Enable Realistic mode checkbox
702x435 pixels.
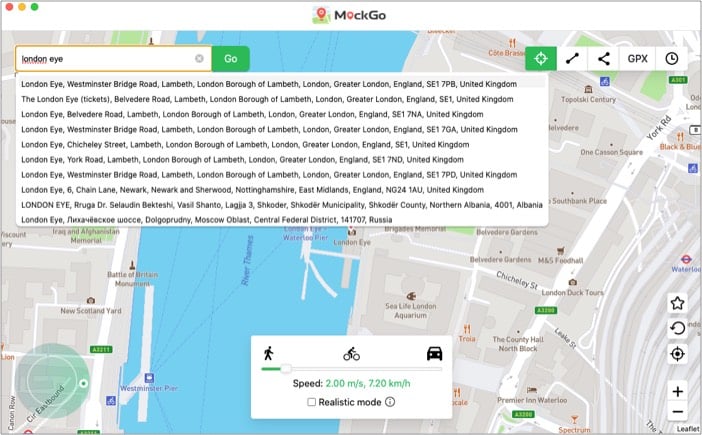click(311, 402)
